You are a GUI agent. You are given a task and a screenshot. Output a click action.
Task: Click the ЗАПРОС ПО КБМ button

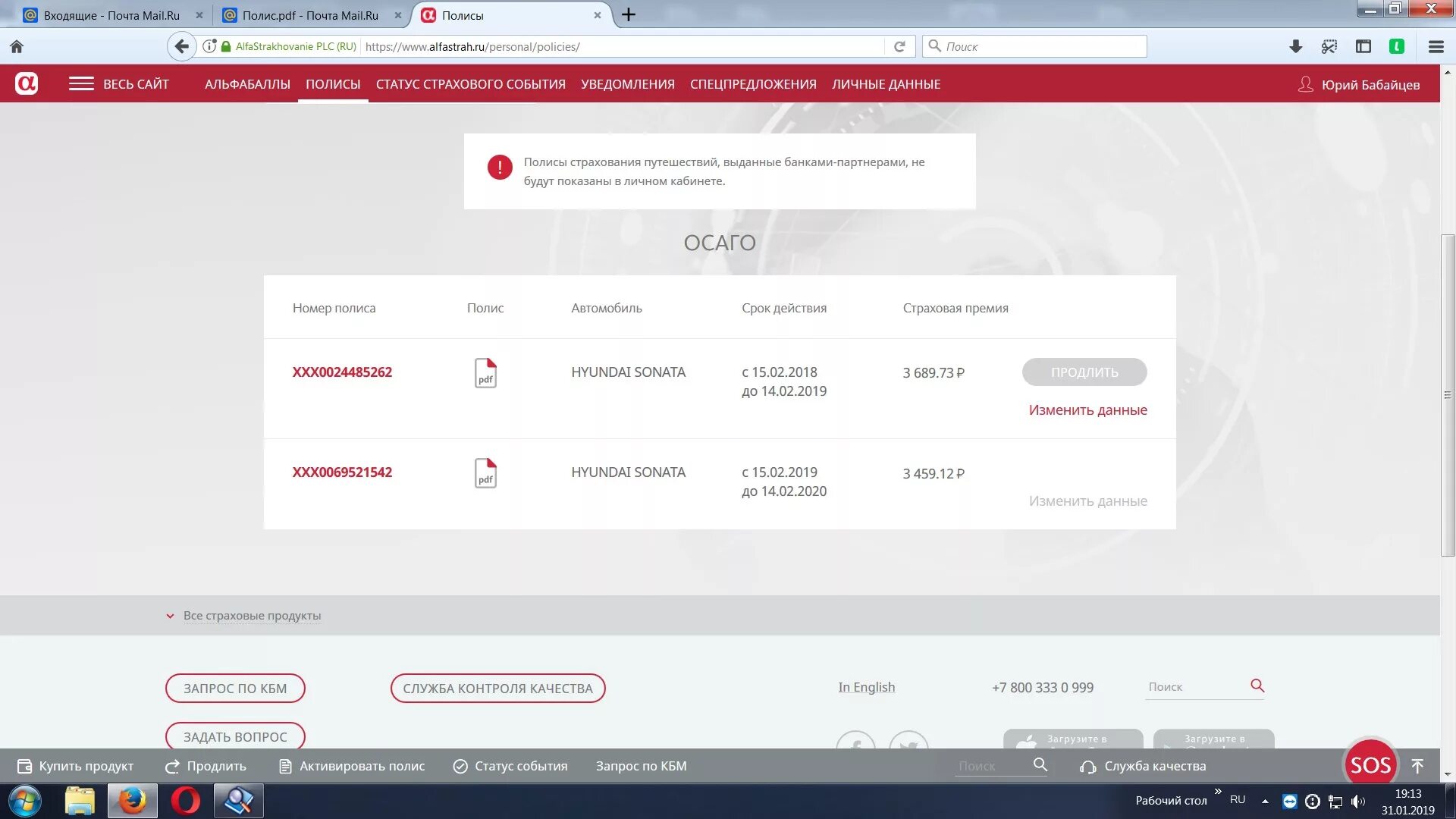coord(235,689)
